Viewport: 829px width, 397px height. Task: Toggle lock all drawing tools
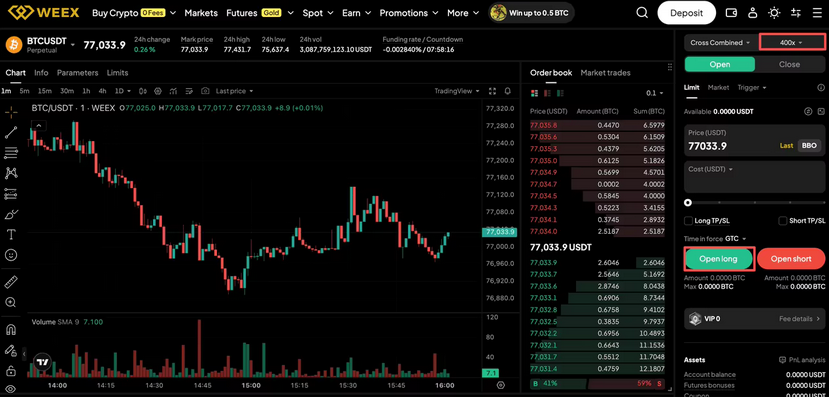click(11, 370)
